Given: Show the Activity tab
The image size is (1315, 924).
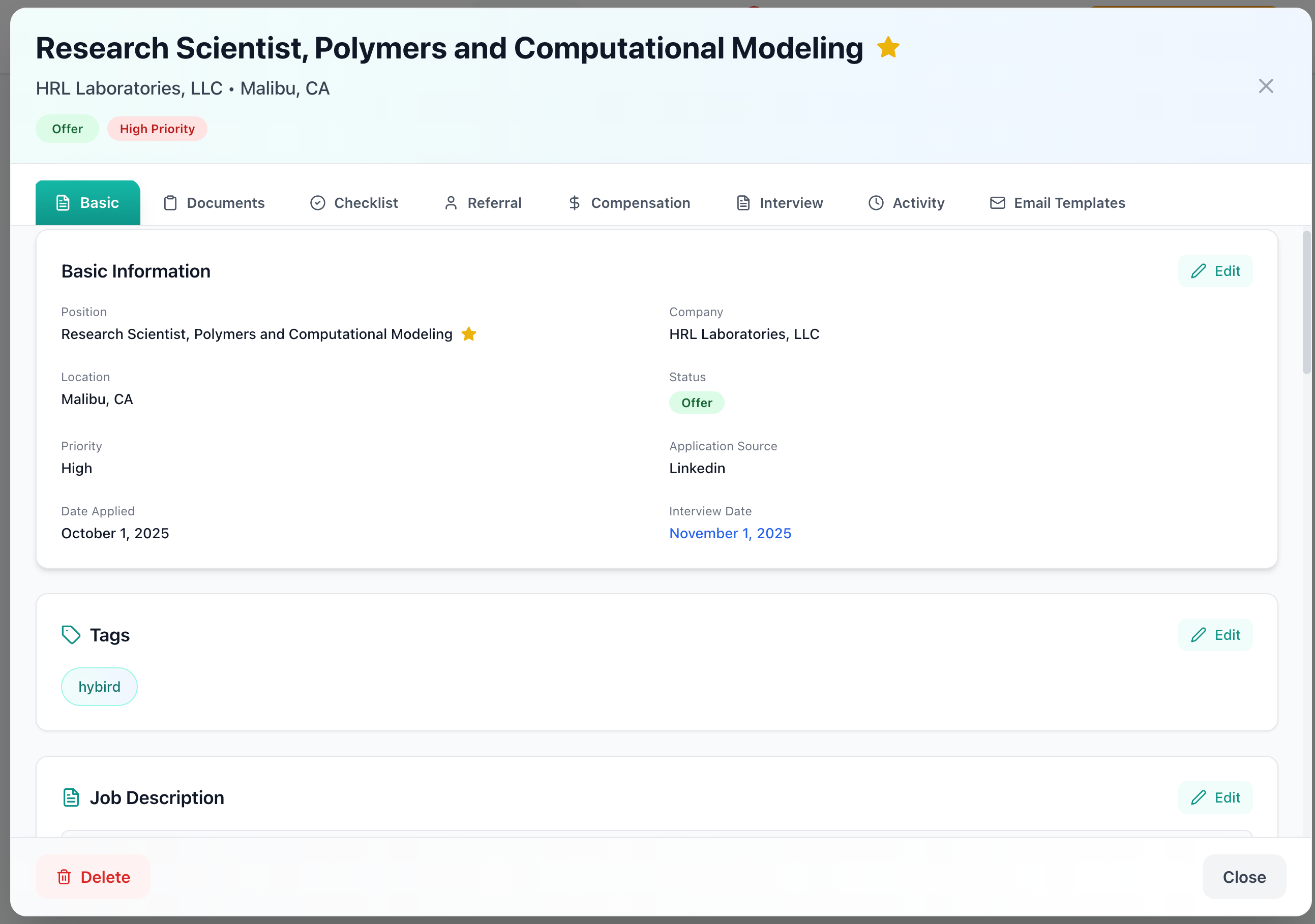Looking at the screenshot, I should point(907,203).
